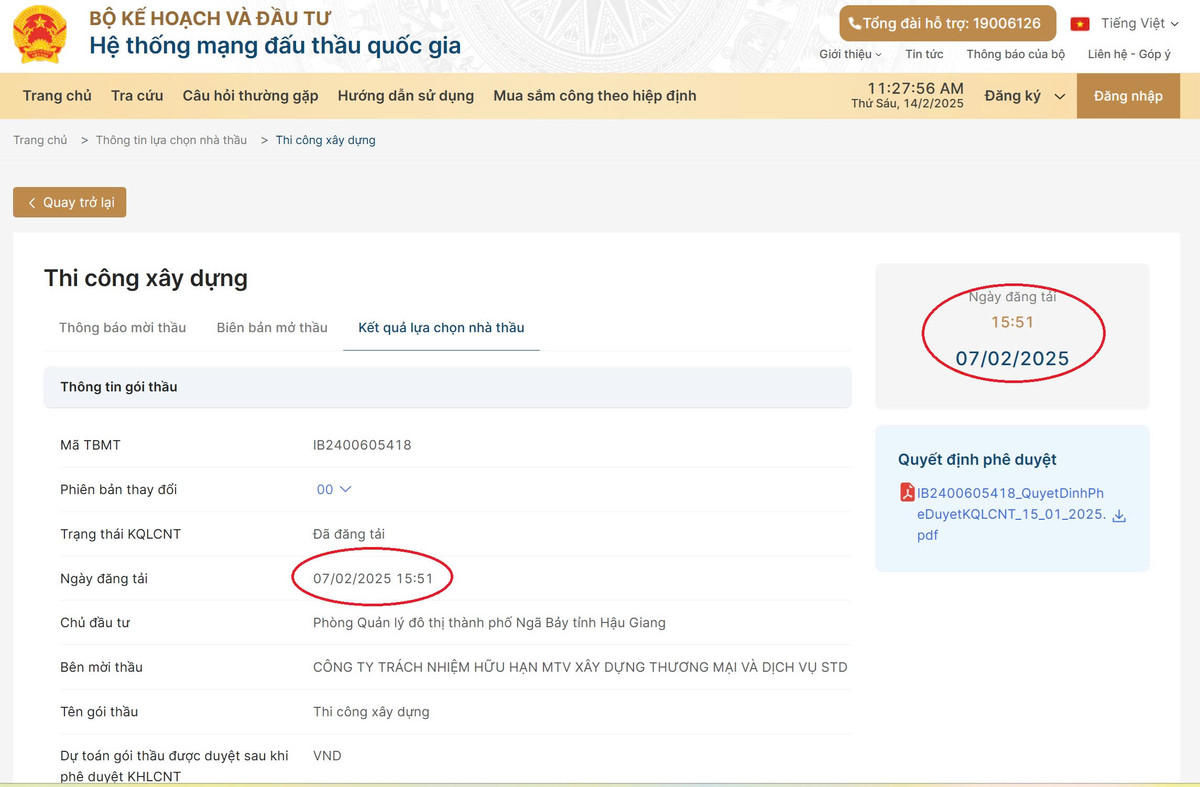Click the Quay trở lại button
1200x787 pixels.
tap(69, 202)
